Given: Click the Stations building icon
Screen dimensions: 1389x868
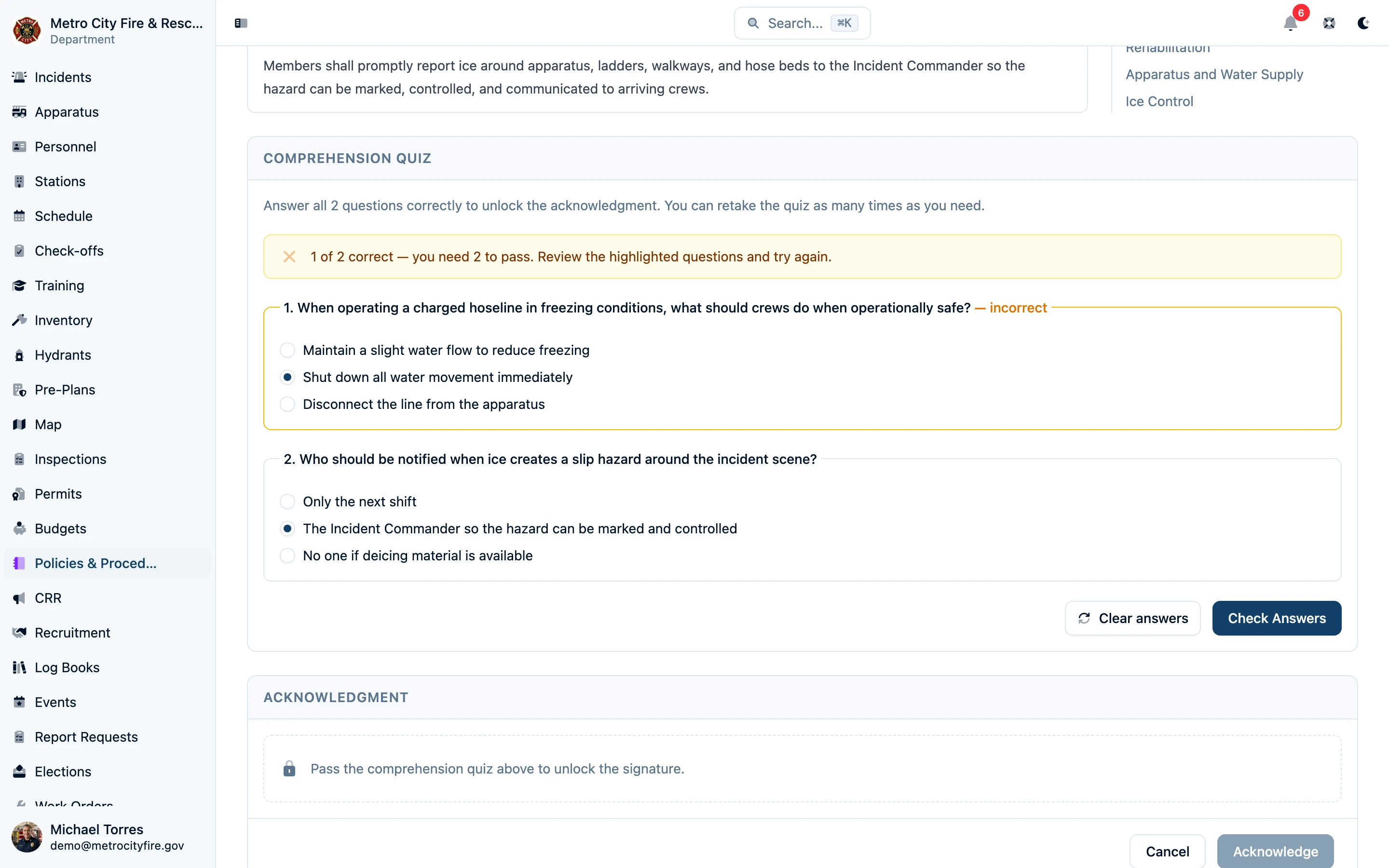Looking at the screenshot, I should pyautogui.click(x=19, y=181).
